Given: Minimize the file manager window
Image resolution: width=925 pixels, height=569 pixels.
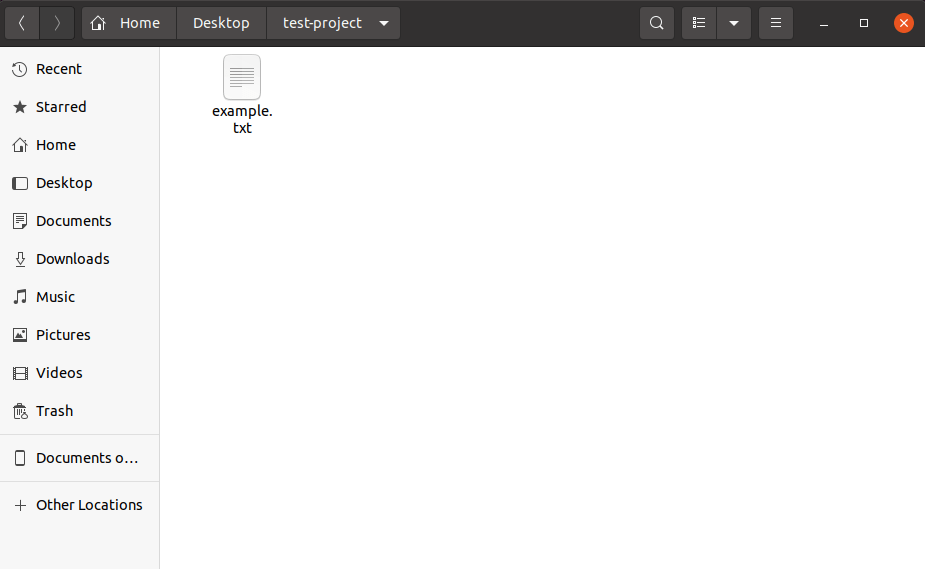Looking at the screenshot, I should click(824, 24).
